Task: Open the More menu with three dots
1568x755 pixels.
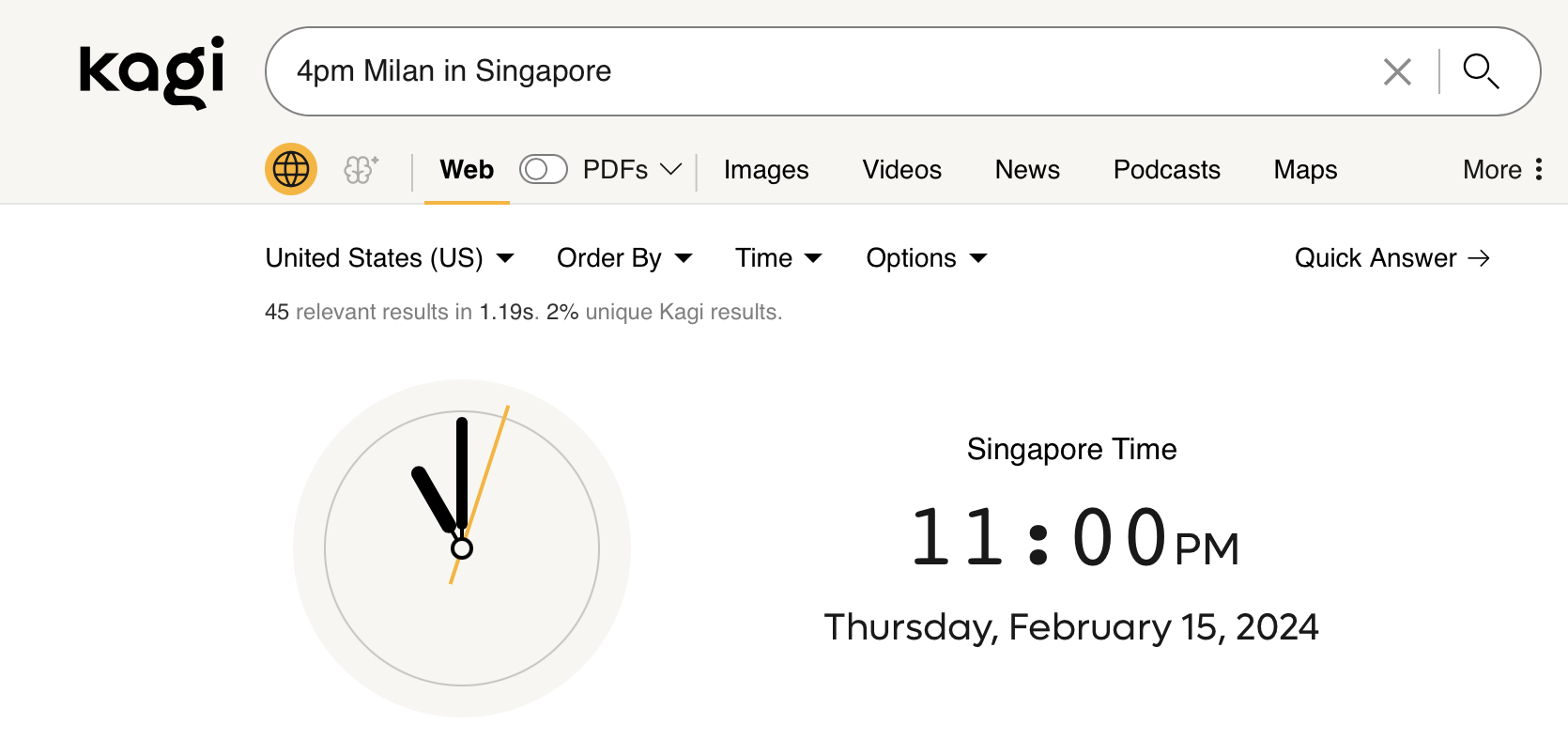Action: click(1502, 169)
